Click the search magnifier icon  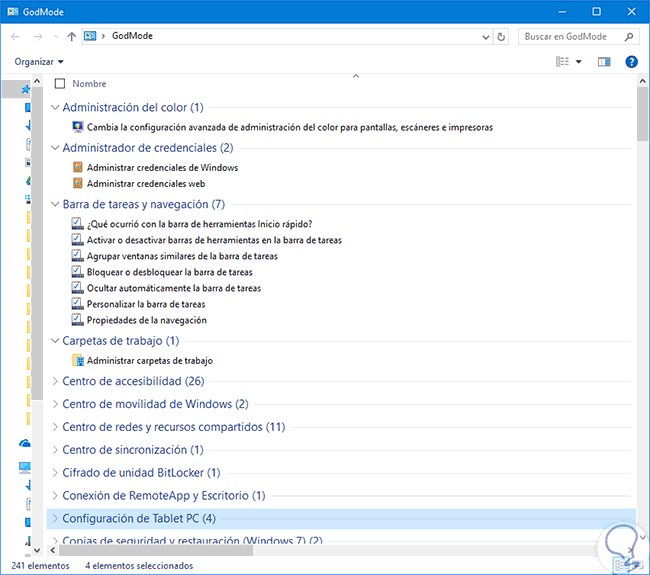click(x=629, y=36)
